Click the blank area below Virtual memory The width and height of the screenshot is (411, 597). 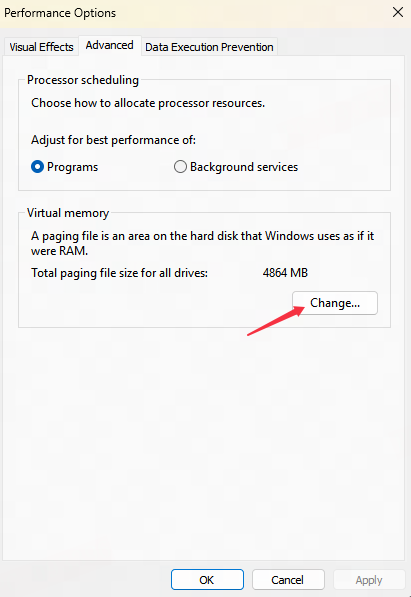coord(204,442)
